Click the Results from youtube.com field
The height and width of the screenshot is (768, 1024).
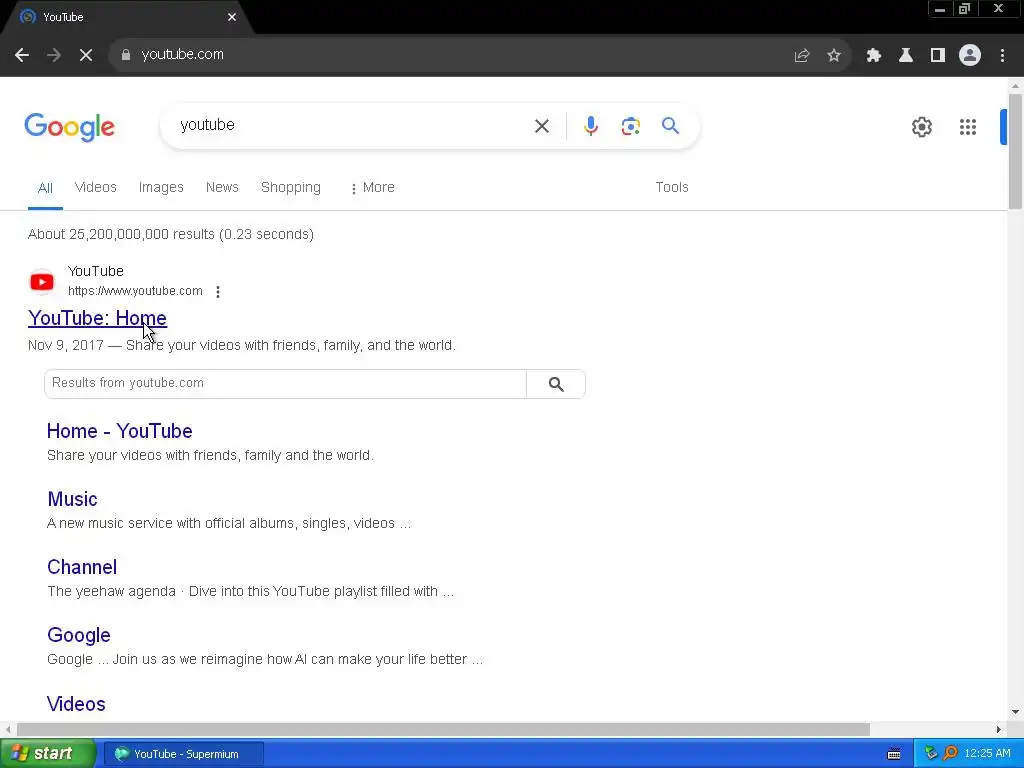285,384
